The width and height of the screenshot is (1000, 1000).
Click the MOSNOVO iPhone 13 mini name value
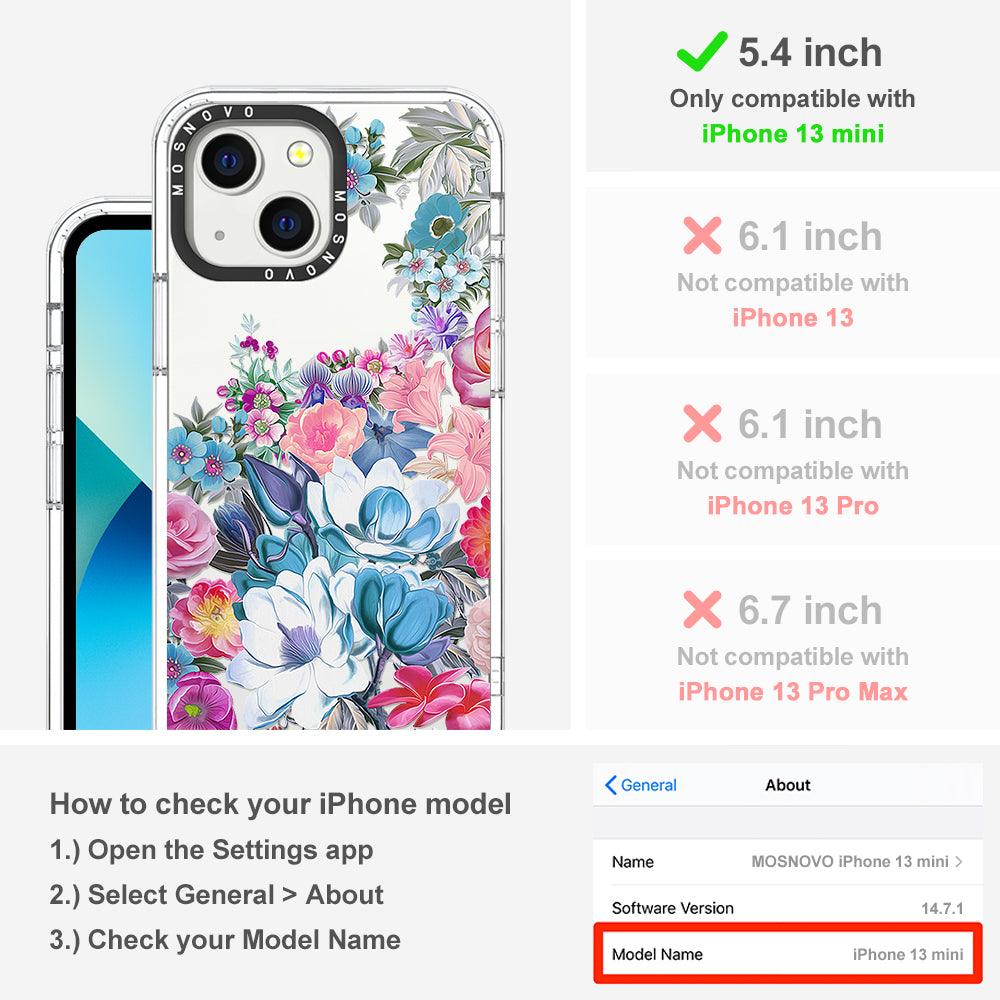tap(849, 862)
